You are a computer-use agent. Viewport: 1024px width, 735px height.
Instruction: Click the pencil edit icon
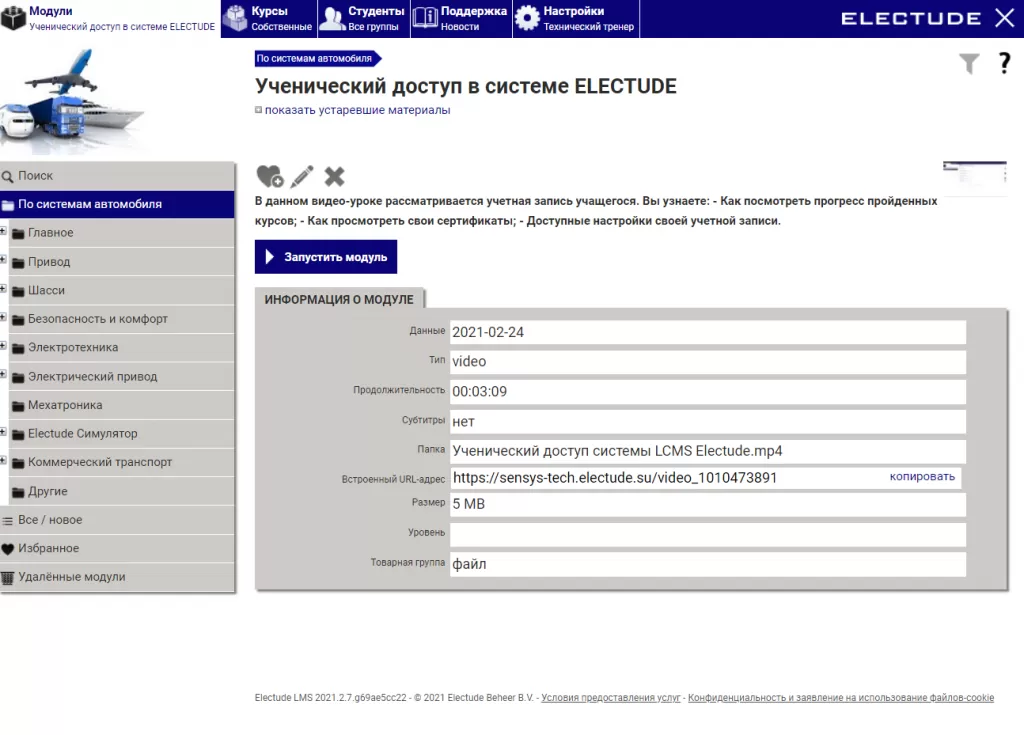[x=302, y=177]
